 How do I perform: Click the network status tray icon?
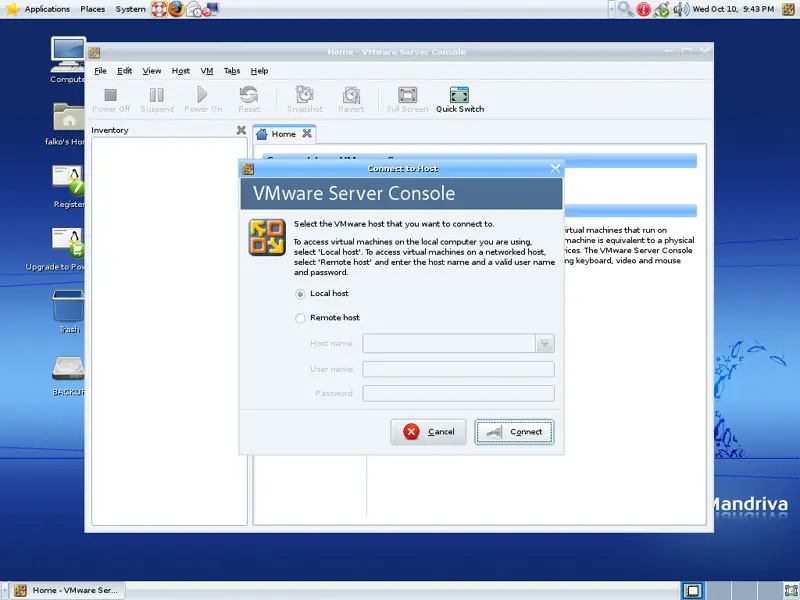[661, 9]
